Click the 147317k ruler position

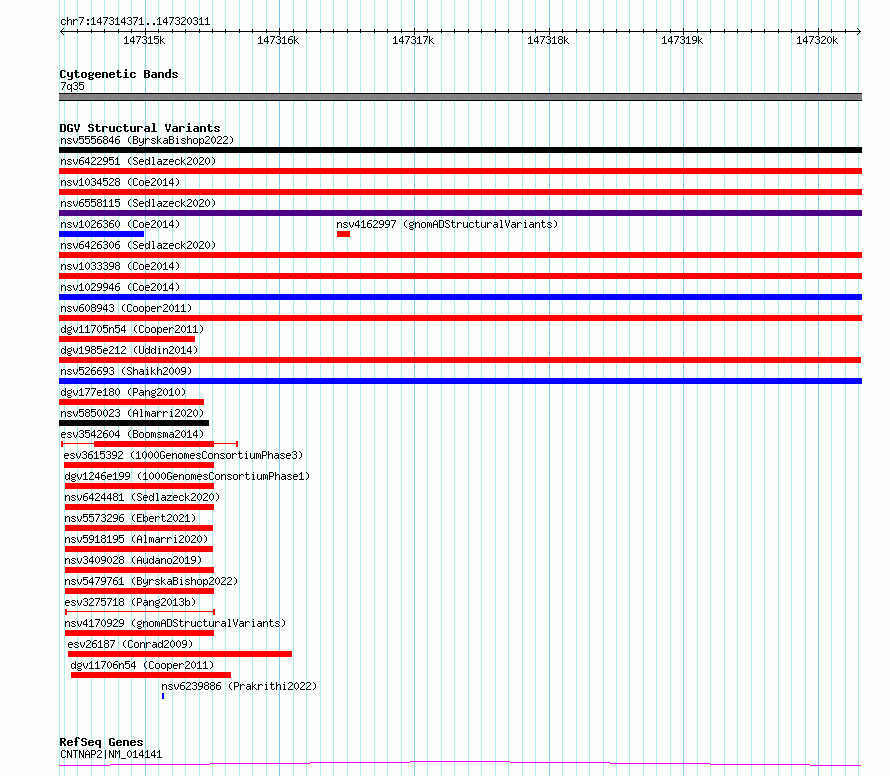pos(413,40)
